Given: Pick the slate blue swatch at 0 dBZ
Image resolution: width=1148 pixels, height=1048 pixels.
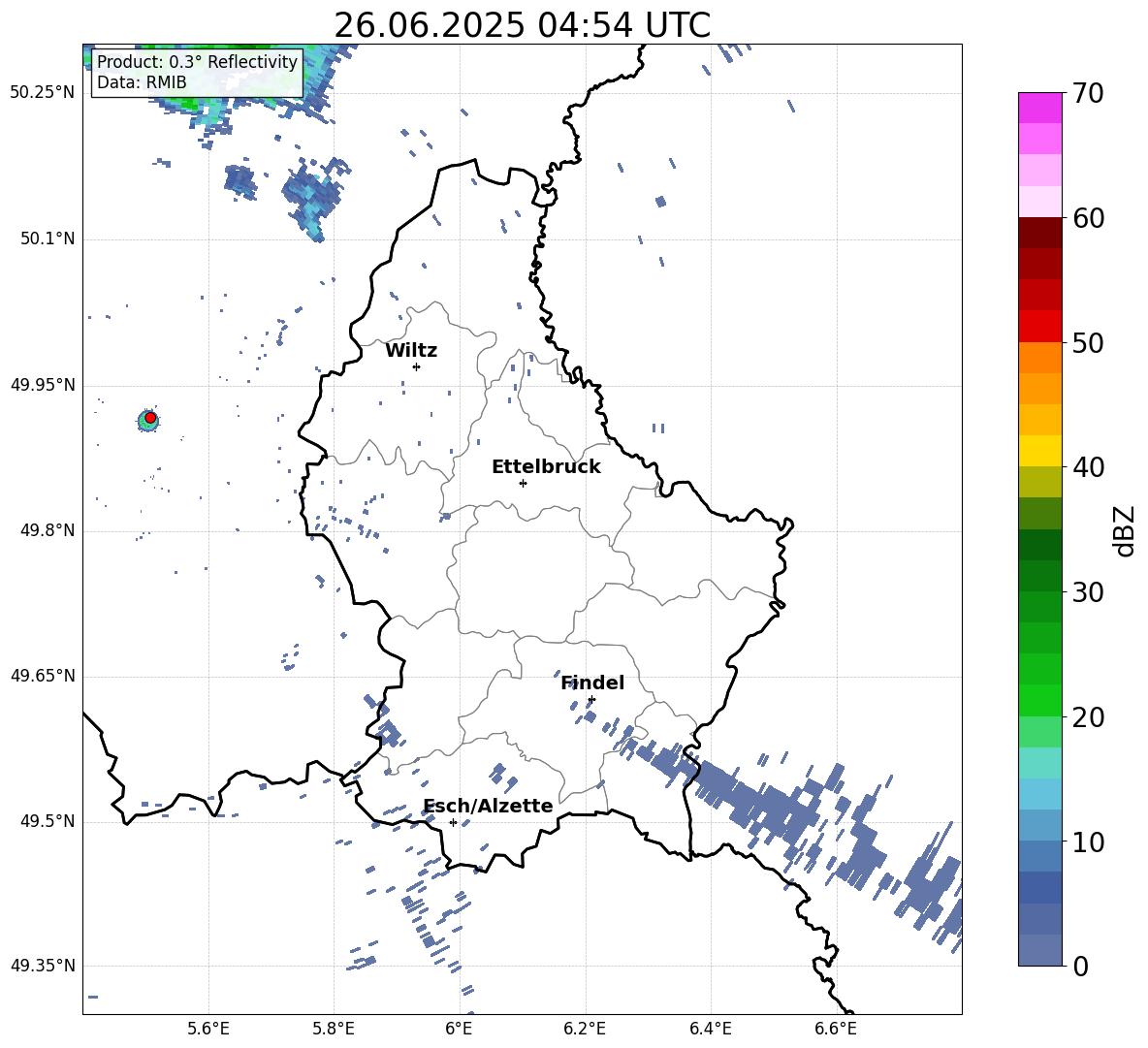Looking at the screenshot, I should coord(1040,950).
